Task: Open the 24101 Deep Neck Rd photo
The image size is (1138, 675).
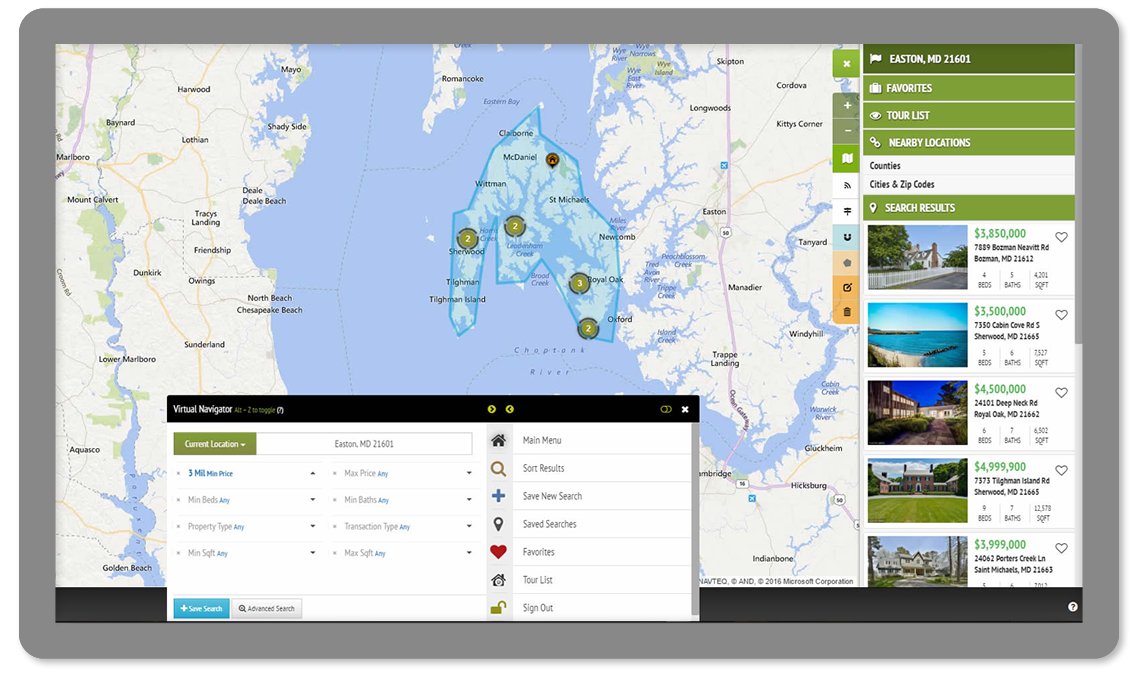Action: (x=917, y=412)
